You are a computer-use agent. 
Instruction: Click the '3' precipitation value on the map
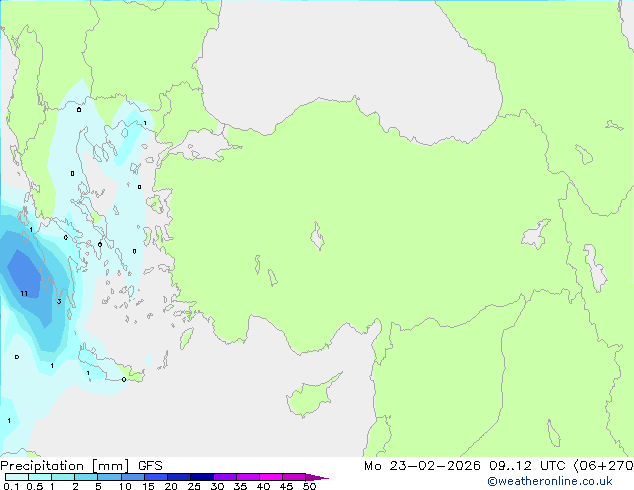click(x=59, y=301)
